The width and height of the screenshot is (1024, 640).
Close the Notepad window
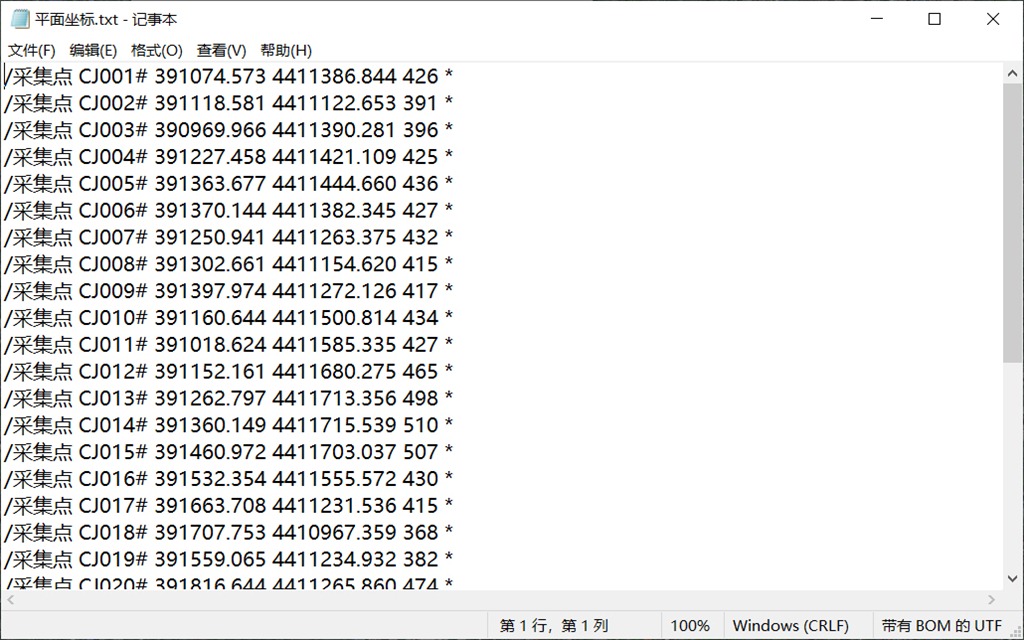(x=993, y=19)
